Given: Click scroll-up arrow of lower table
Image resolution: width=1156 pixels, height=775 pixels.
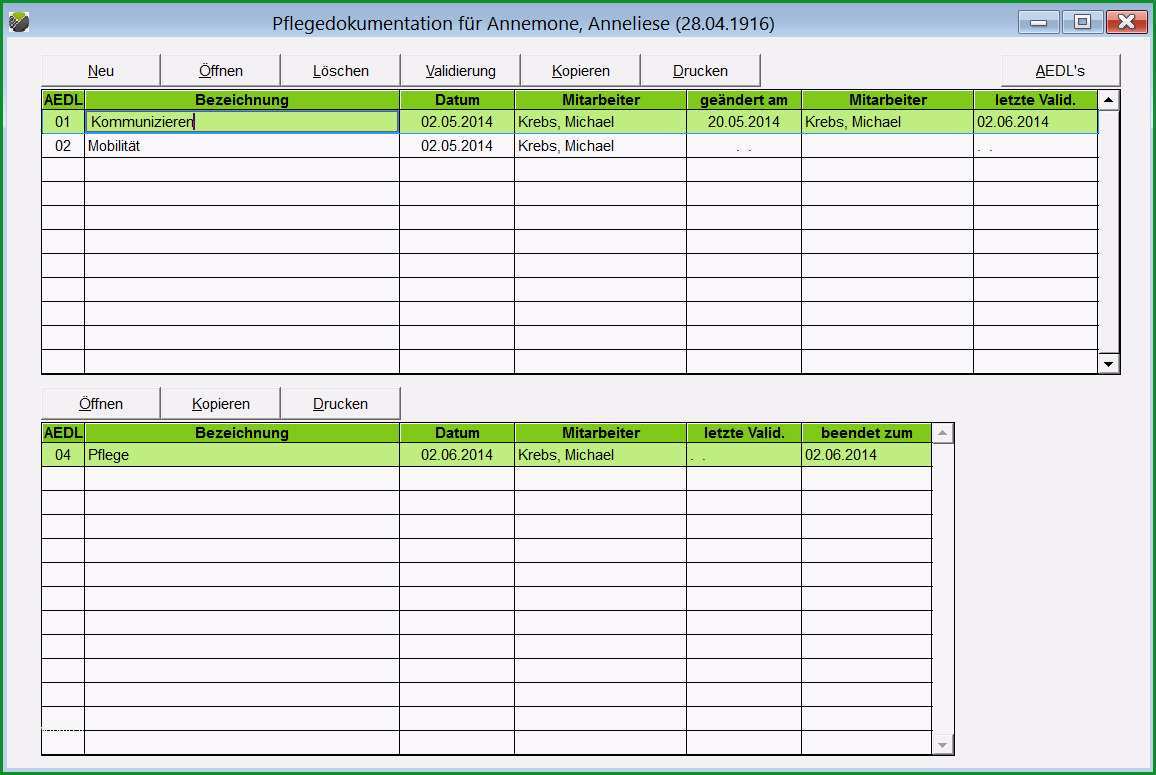Looking at the screenshot, I should 942,433.
